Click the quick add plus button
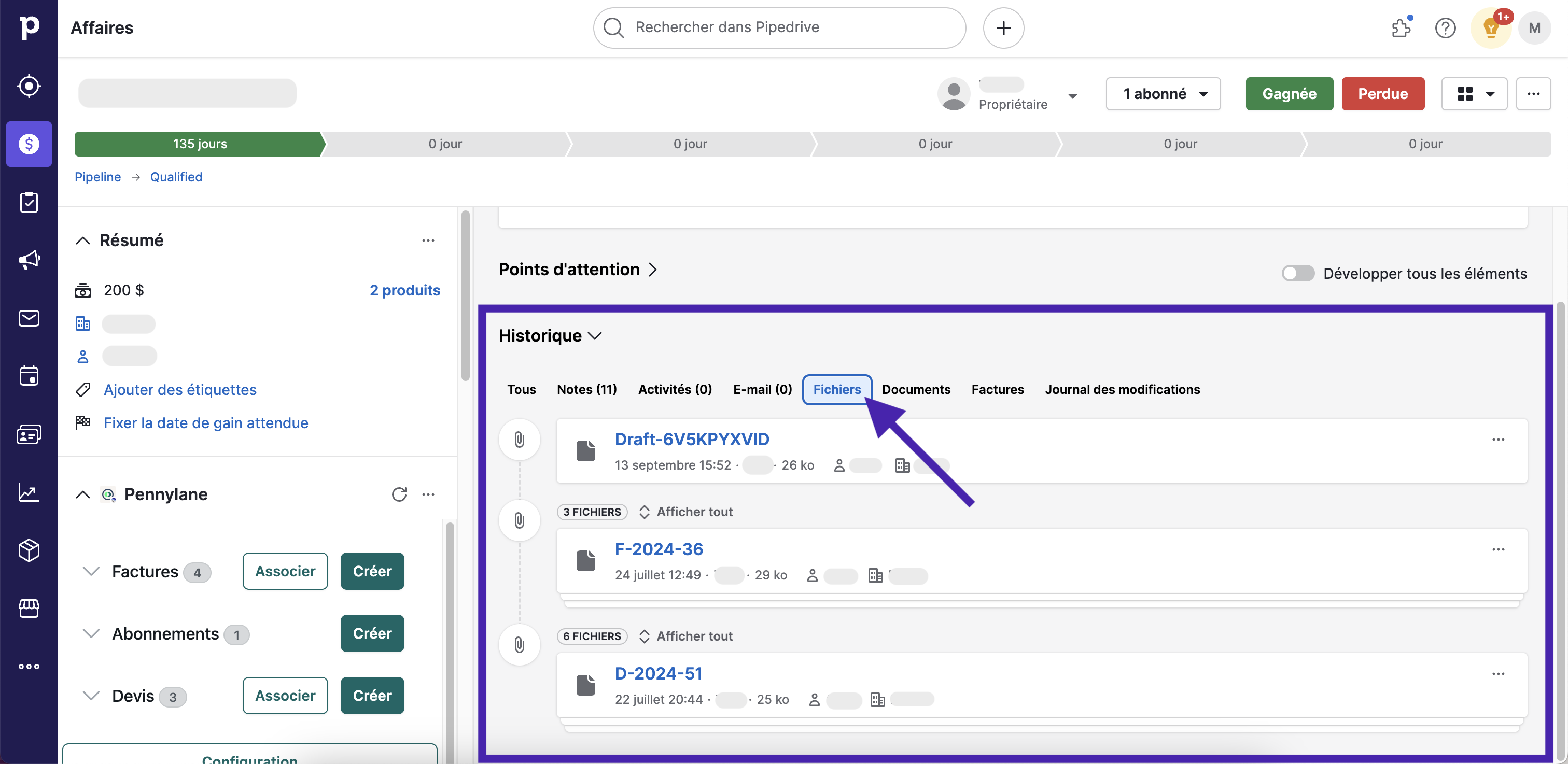The image size is (1568, 764). [1003, 28]
